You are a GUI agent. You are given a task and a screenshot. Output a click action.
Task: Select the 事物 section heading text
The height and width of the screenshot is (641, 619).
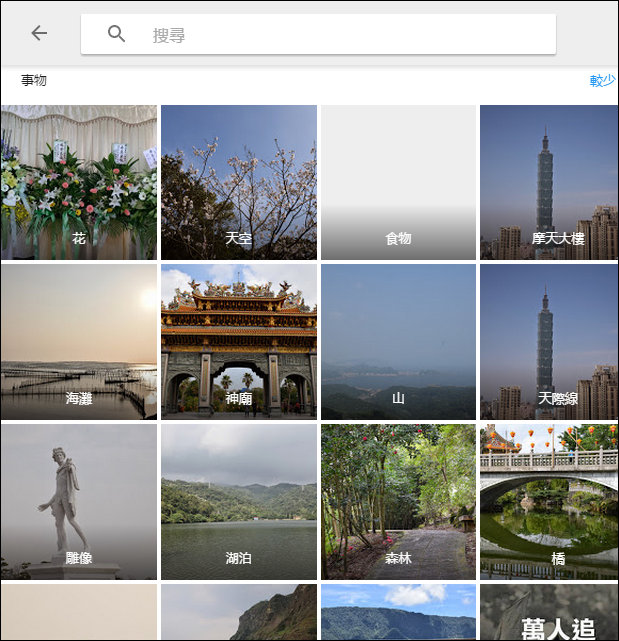point(34,80)
